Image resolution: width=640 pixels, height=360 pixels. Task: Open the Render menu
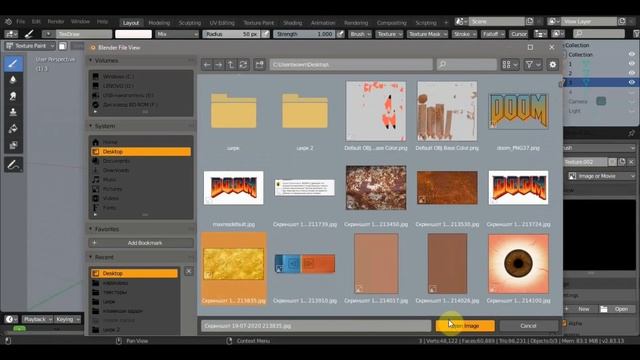tap(56, 22)
